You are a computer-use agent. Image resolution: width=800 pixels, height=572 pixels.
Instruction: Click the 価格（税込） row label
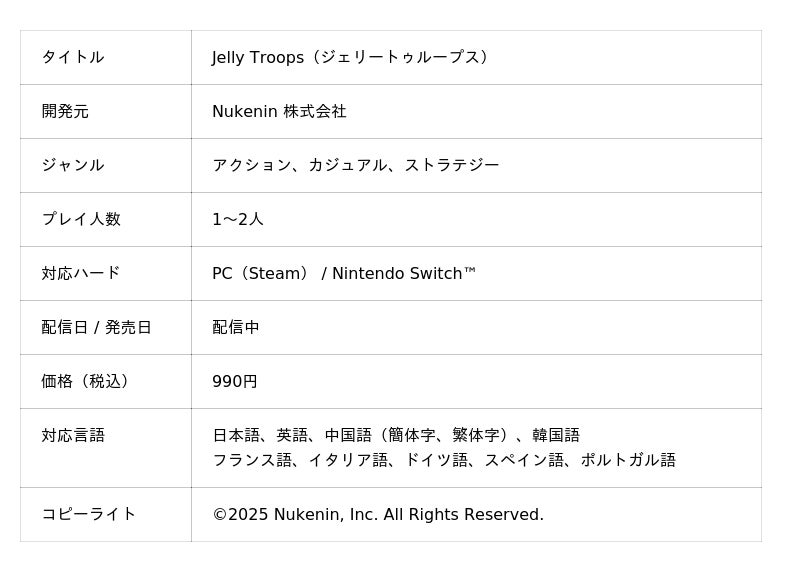[x=85, y=381]
